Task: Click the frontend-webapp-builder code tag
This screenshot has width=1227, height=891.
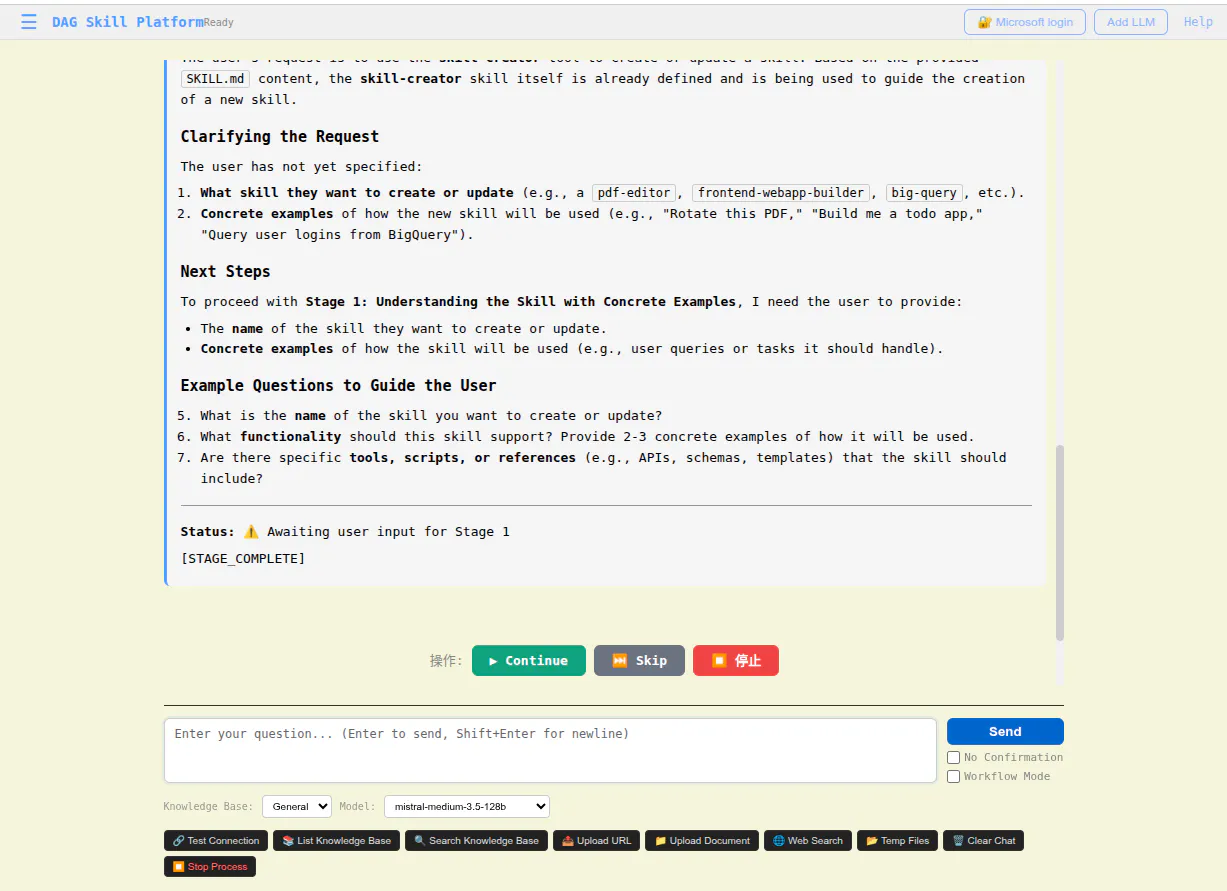Action: (781, 193)
